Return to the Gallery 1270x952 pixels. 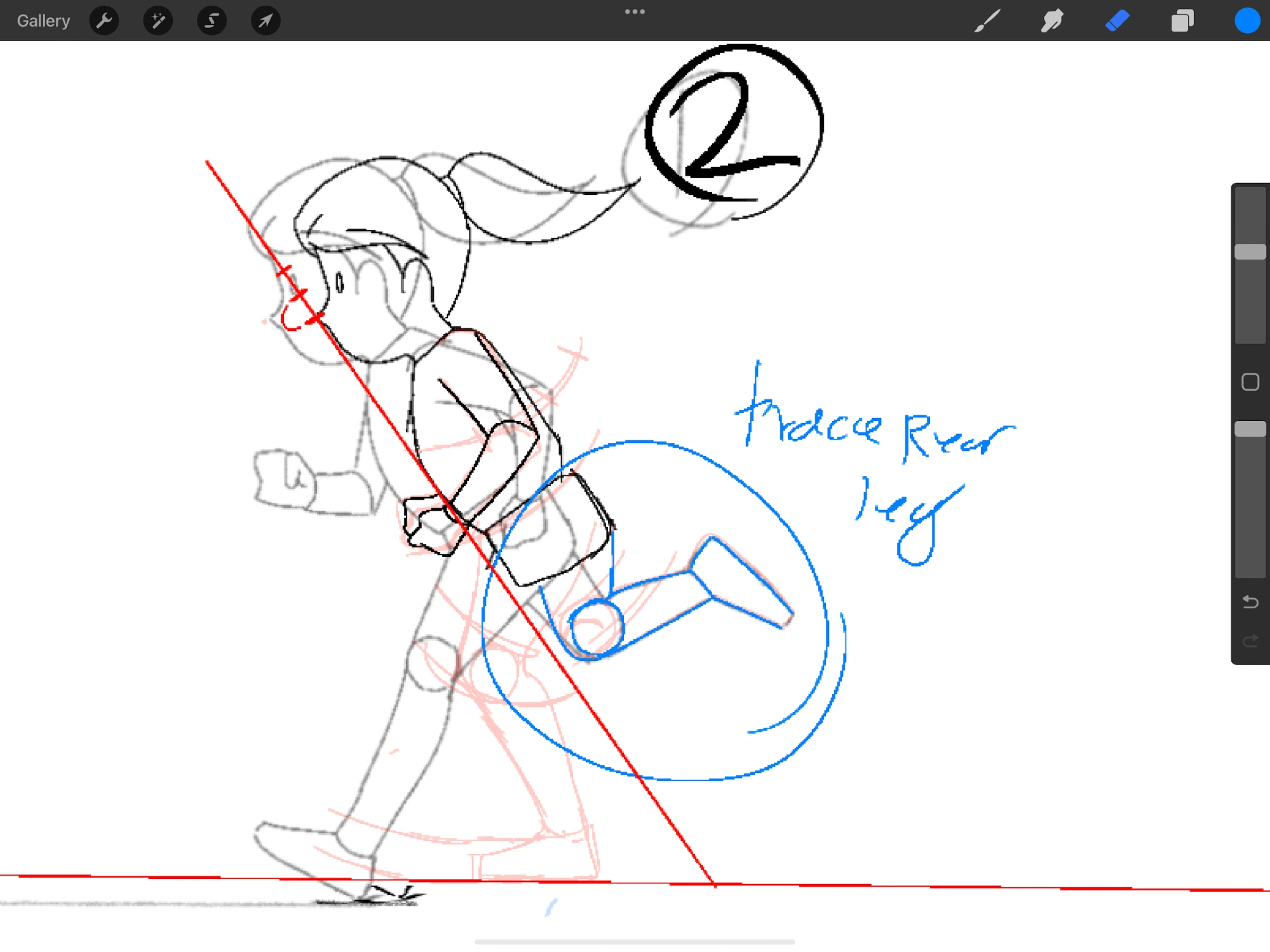pos(43,21)
